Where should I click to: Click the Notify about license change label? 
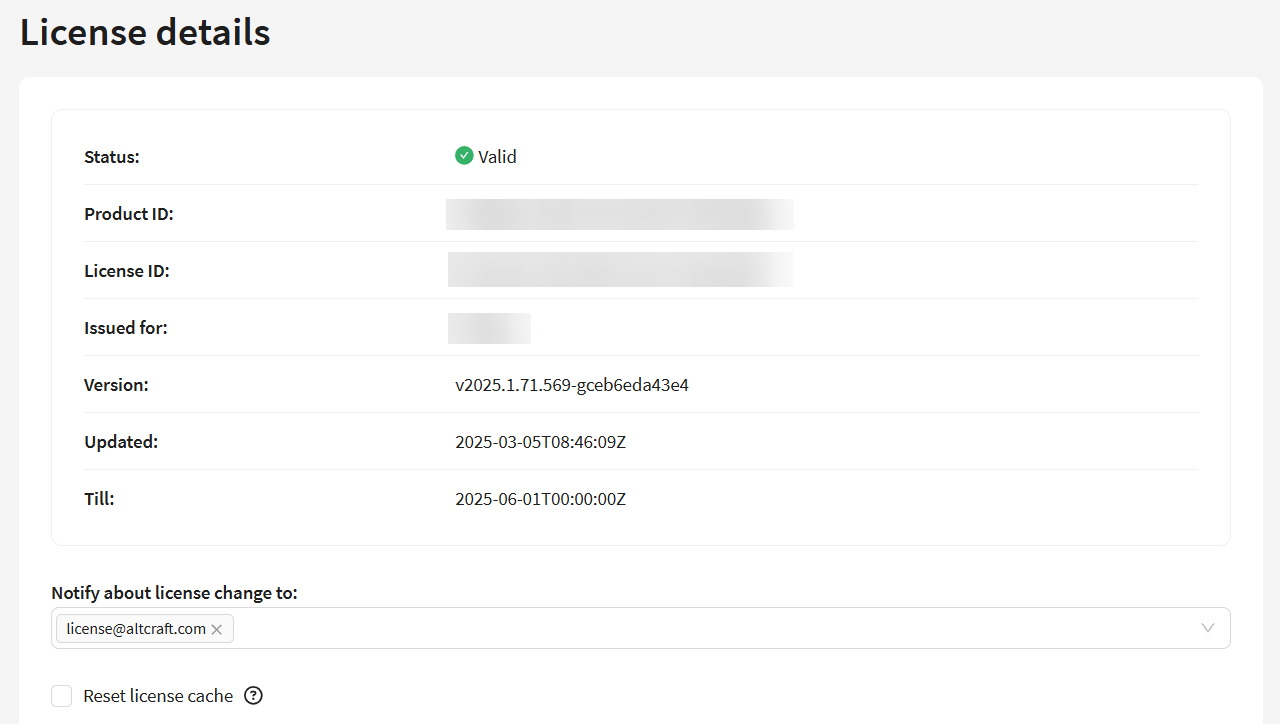(x=174, y=593)
